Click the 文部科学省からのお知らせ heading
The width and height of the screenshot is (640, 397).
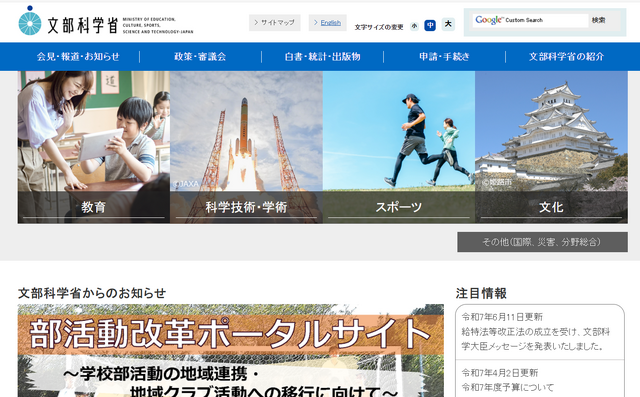[92, 293]
